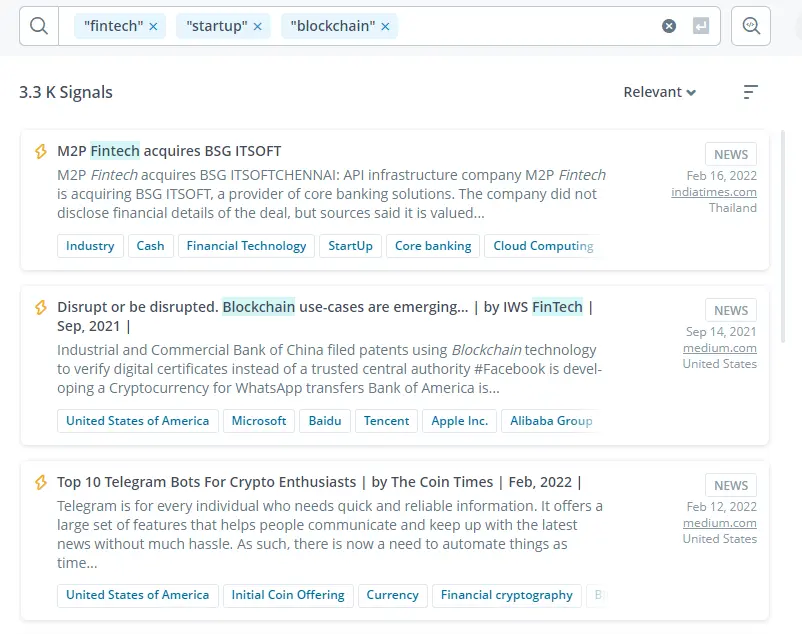Click signal bolt icon for M2P Fintech article
Viewport: 802px width, 634px height.
pos(41,151)
